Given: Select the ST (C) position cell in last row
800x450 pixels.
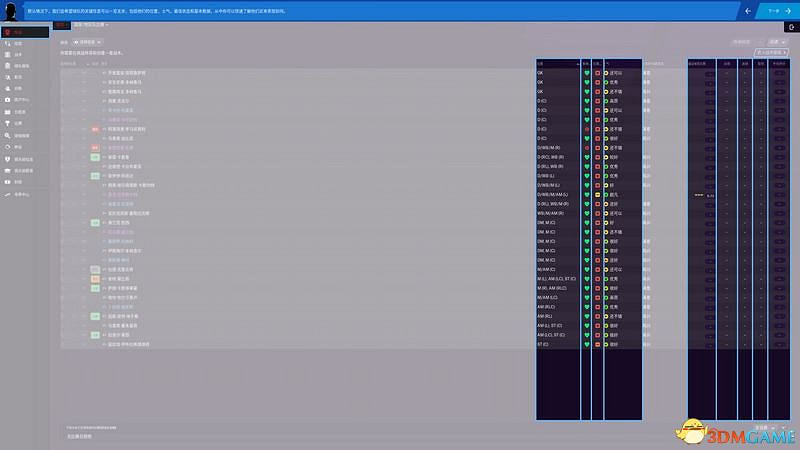Looking at the screenshot, I should (x=556, y=344).
